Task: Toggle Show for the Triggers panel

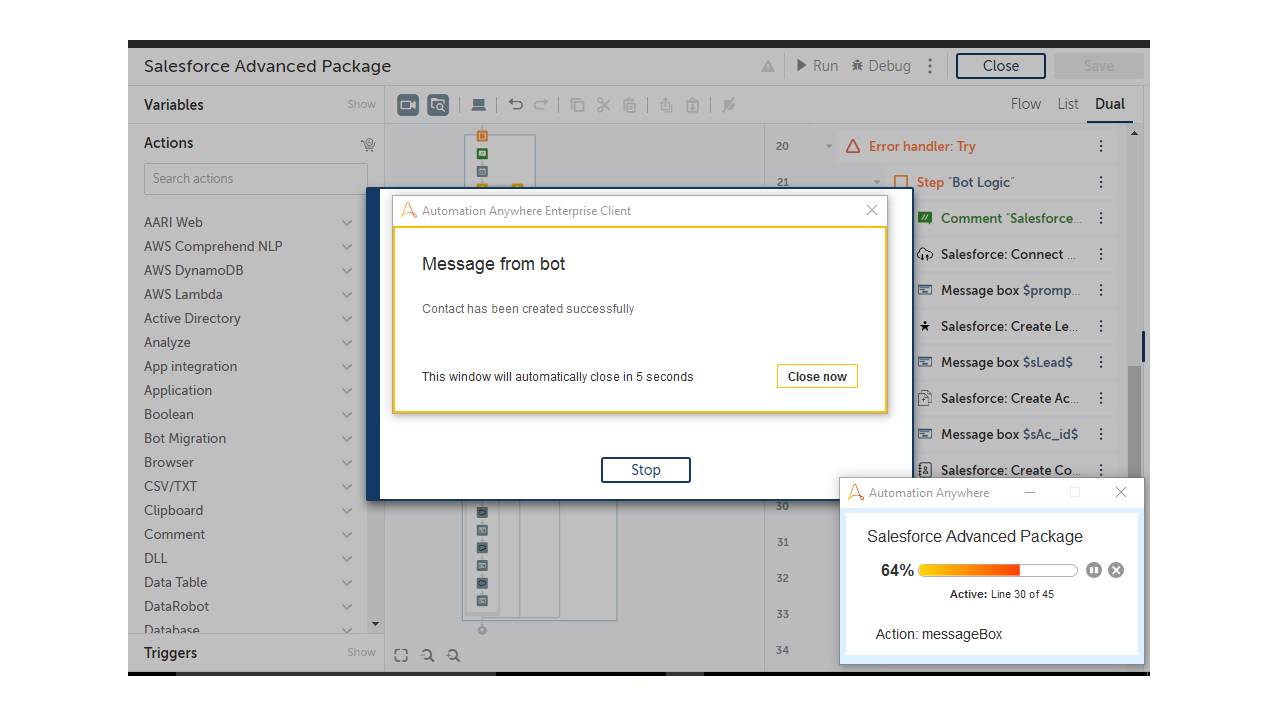Action: pyautogui.click(x=361, y=652)
